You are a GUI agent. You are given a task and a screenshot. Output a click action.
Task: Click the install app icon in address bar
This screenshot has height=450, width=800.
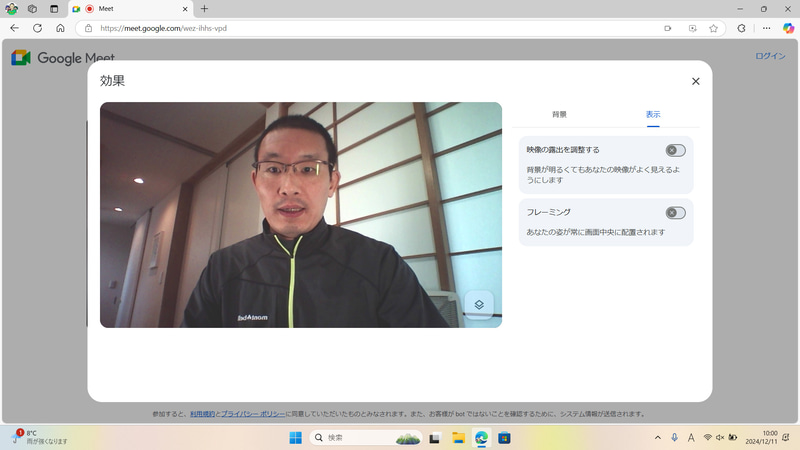[692, 28]
